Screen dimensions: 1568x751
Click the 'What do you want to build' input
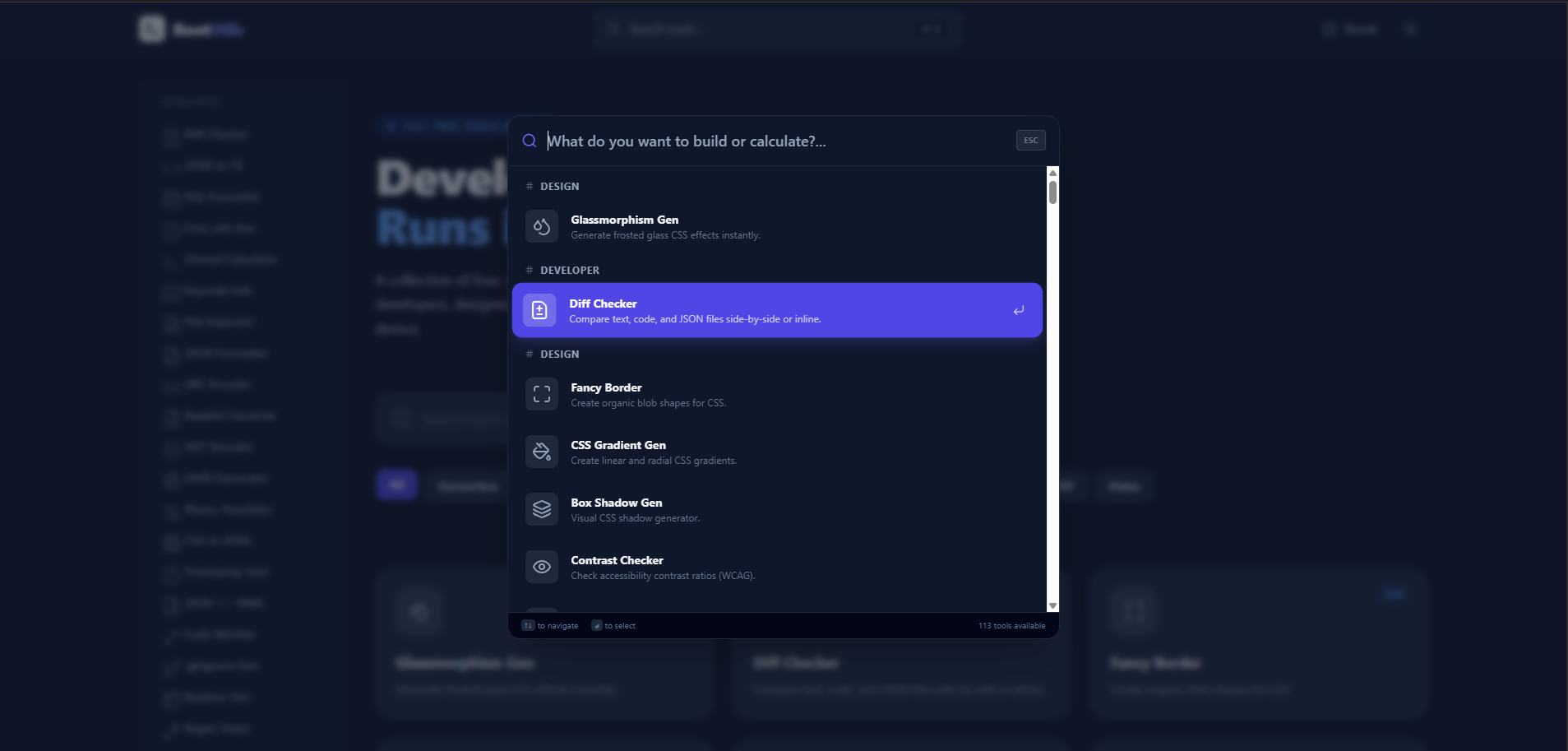740,141
